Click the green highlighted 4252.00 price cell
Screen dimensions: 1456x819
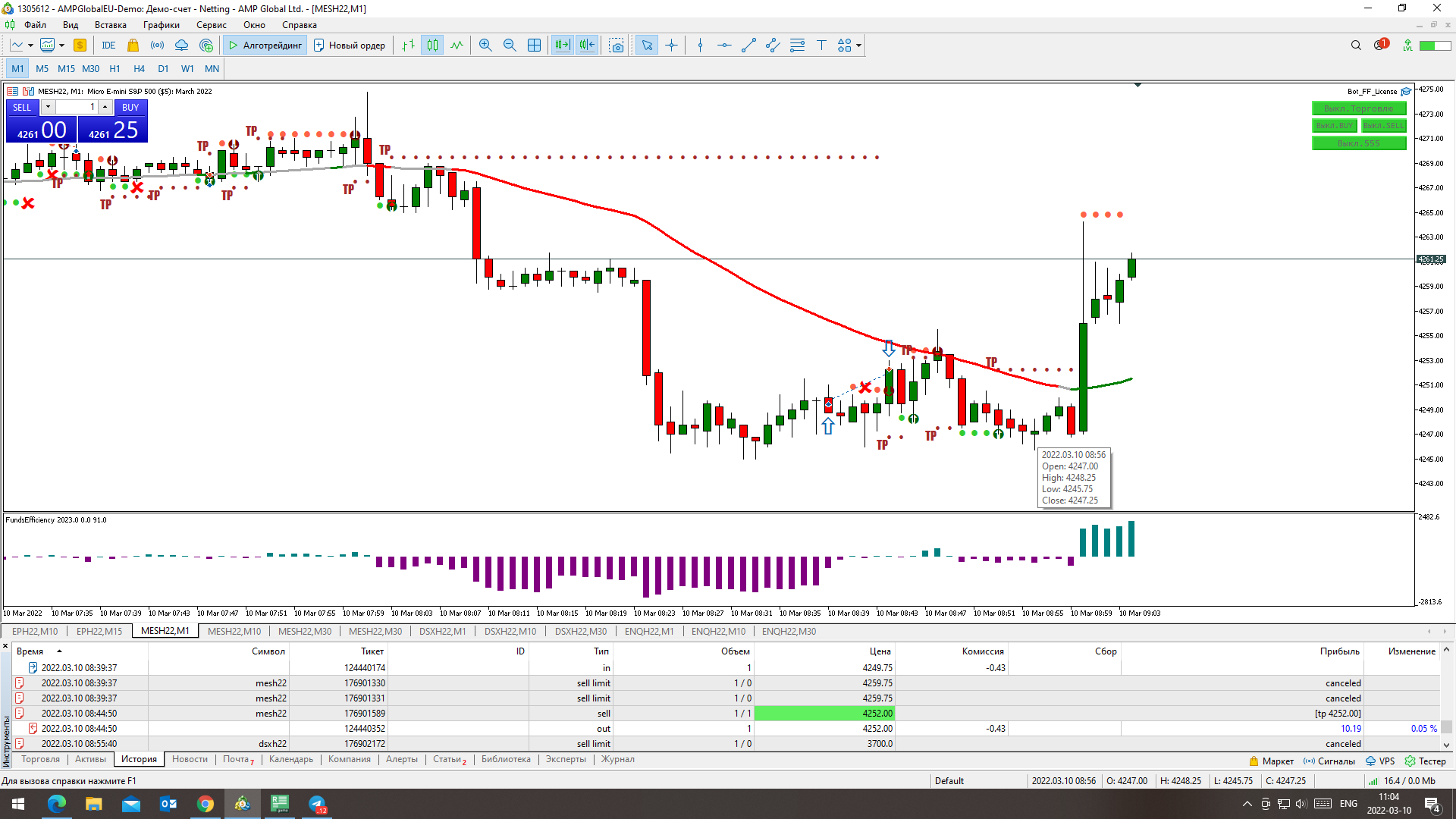pyautogui.click(x=824, y=714)
